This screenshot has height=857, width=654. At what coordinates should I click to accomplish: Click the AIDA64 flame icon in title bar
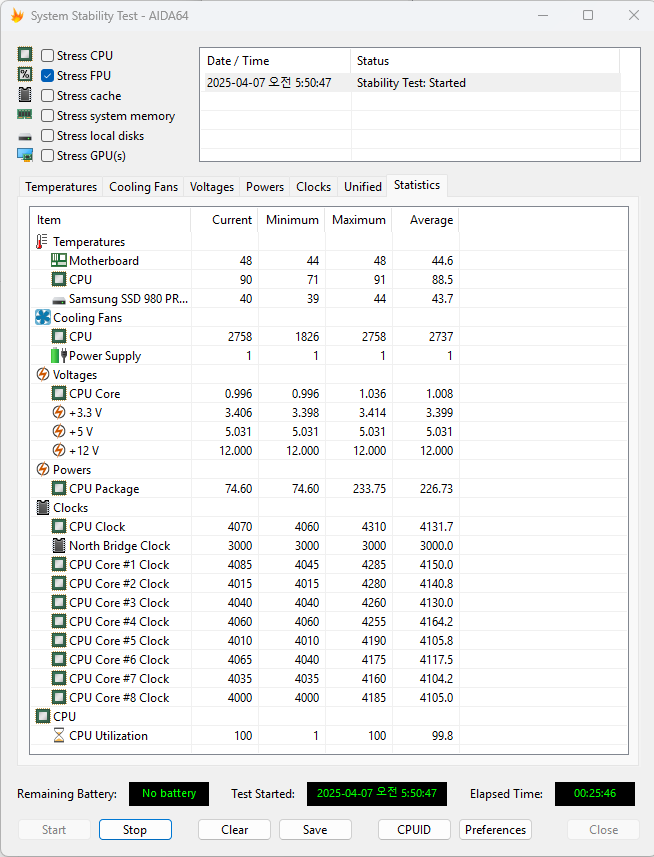[x=17, y=15]
